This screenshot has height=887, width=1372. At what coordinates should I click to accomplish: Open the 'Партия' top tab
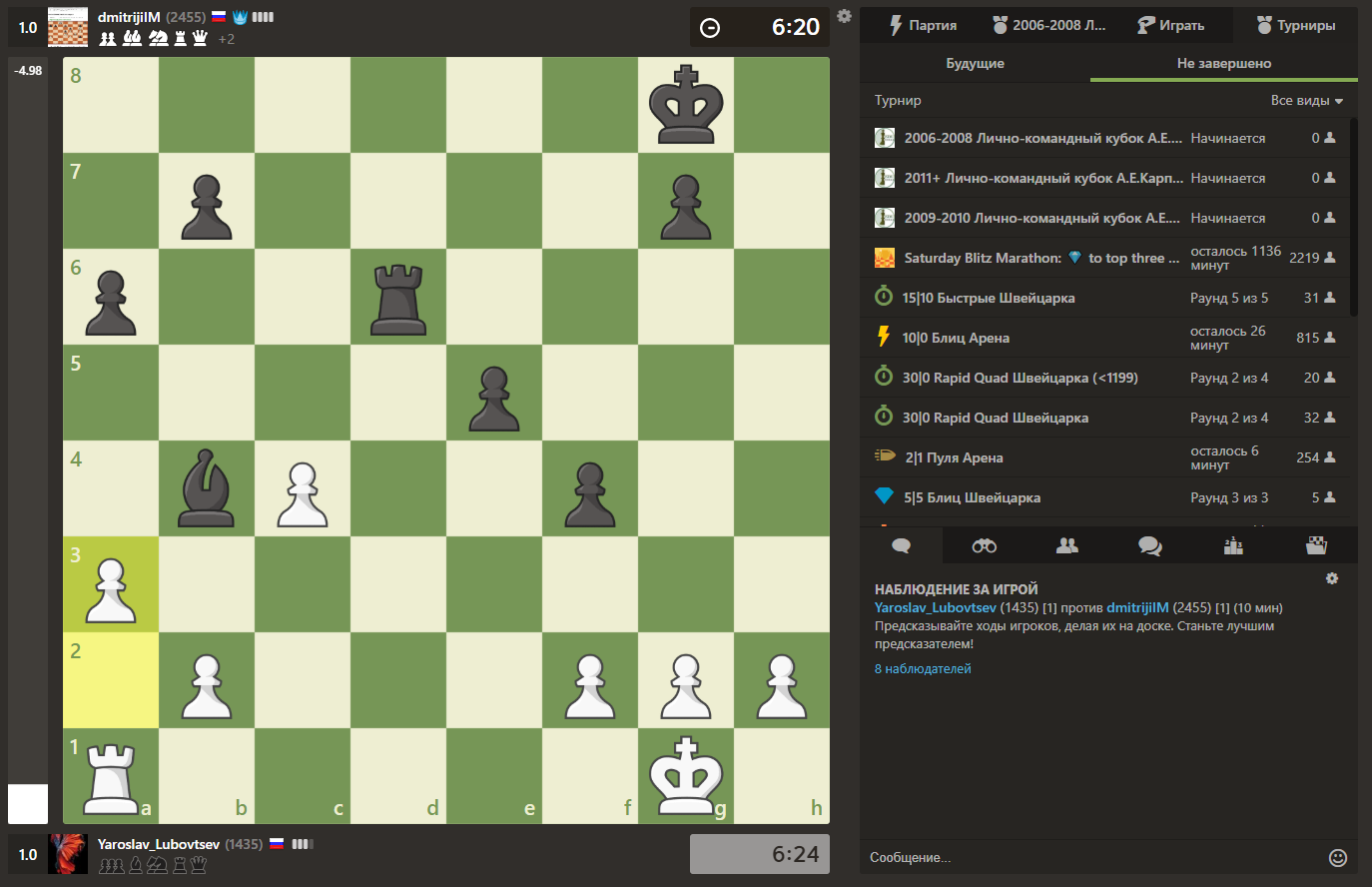point(923,25)
